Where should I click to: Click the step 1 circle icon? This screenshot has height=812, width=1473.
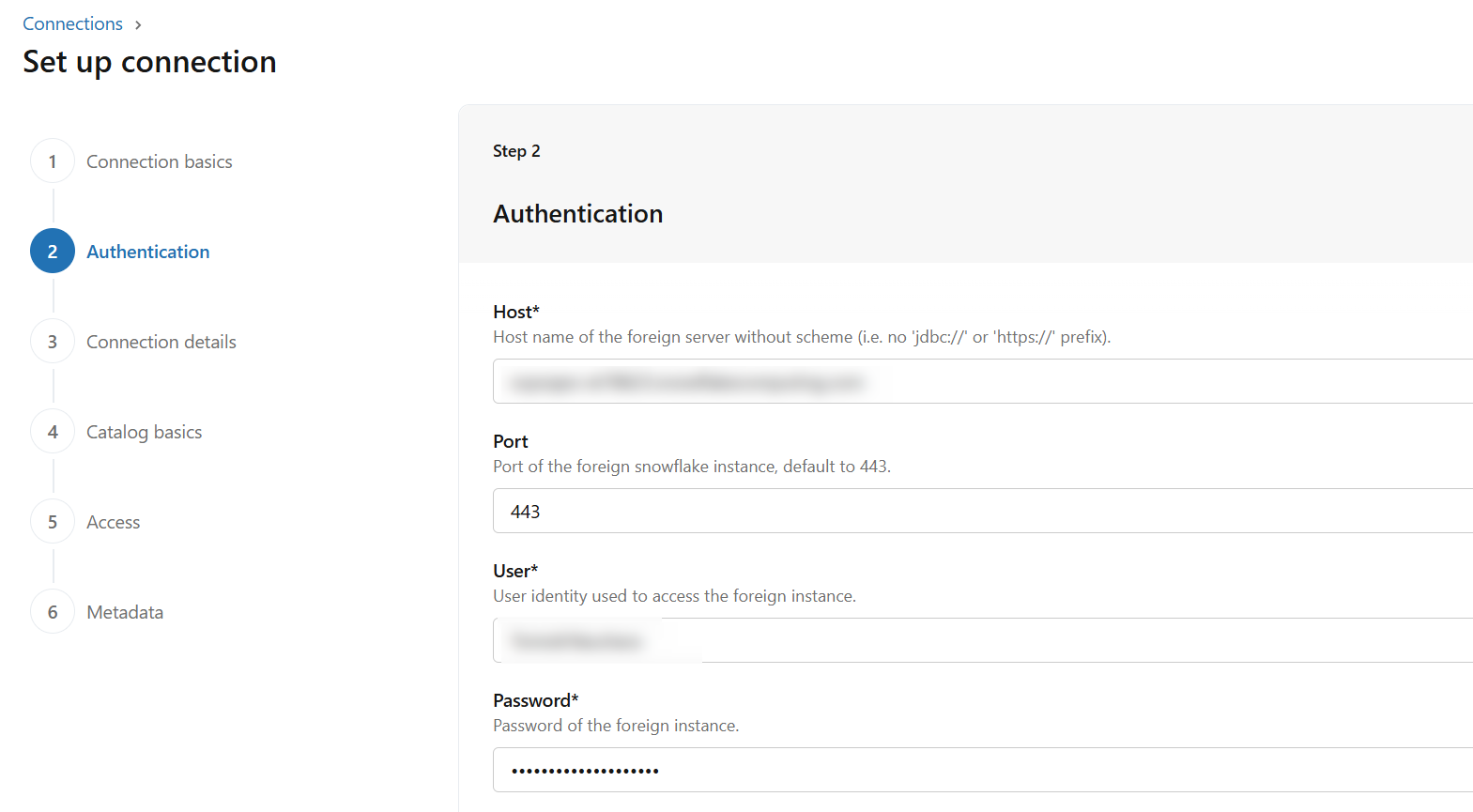pyautogui.click(x=53, y=161)
